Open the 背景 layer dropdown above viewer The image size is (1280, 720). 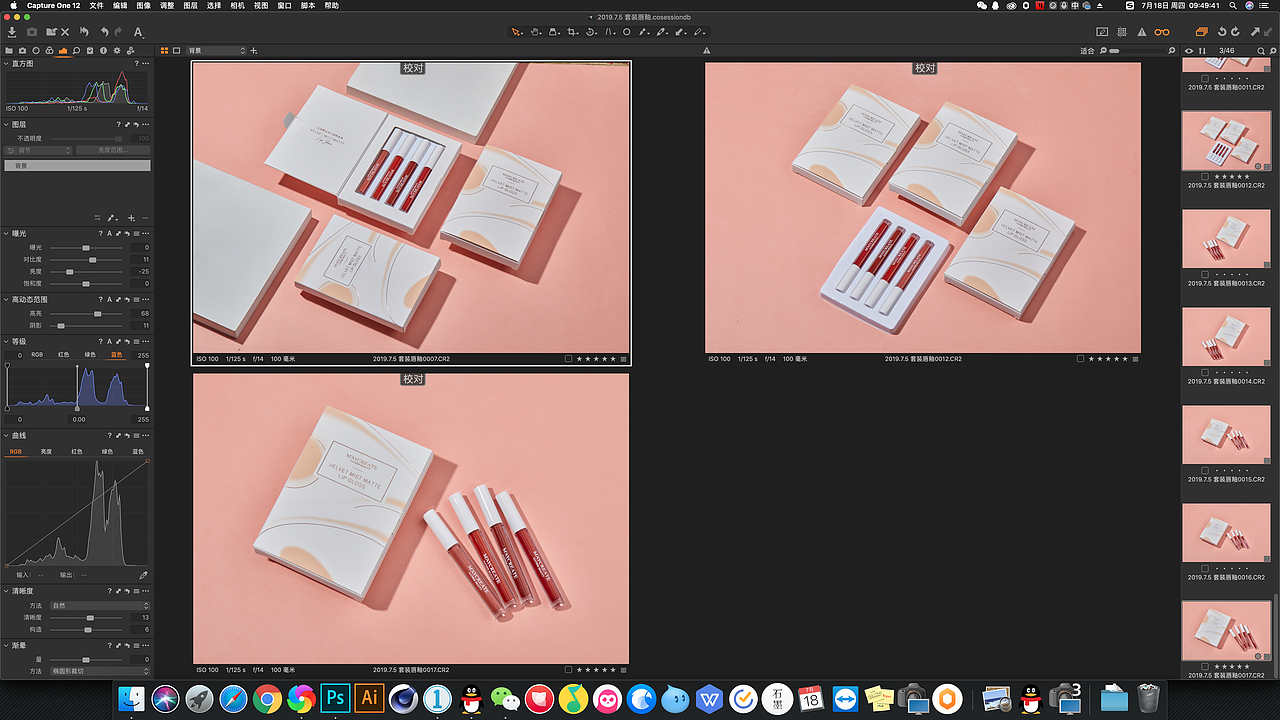click(x=216, y=50)
